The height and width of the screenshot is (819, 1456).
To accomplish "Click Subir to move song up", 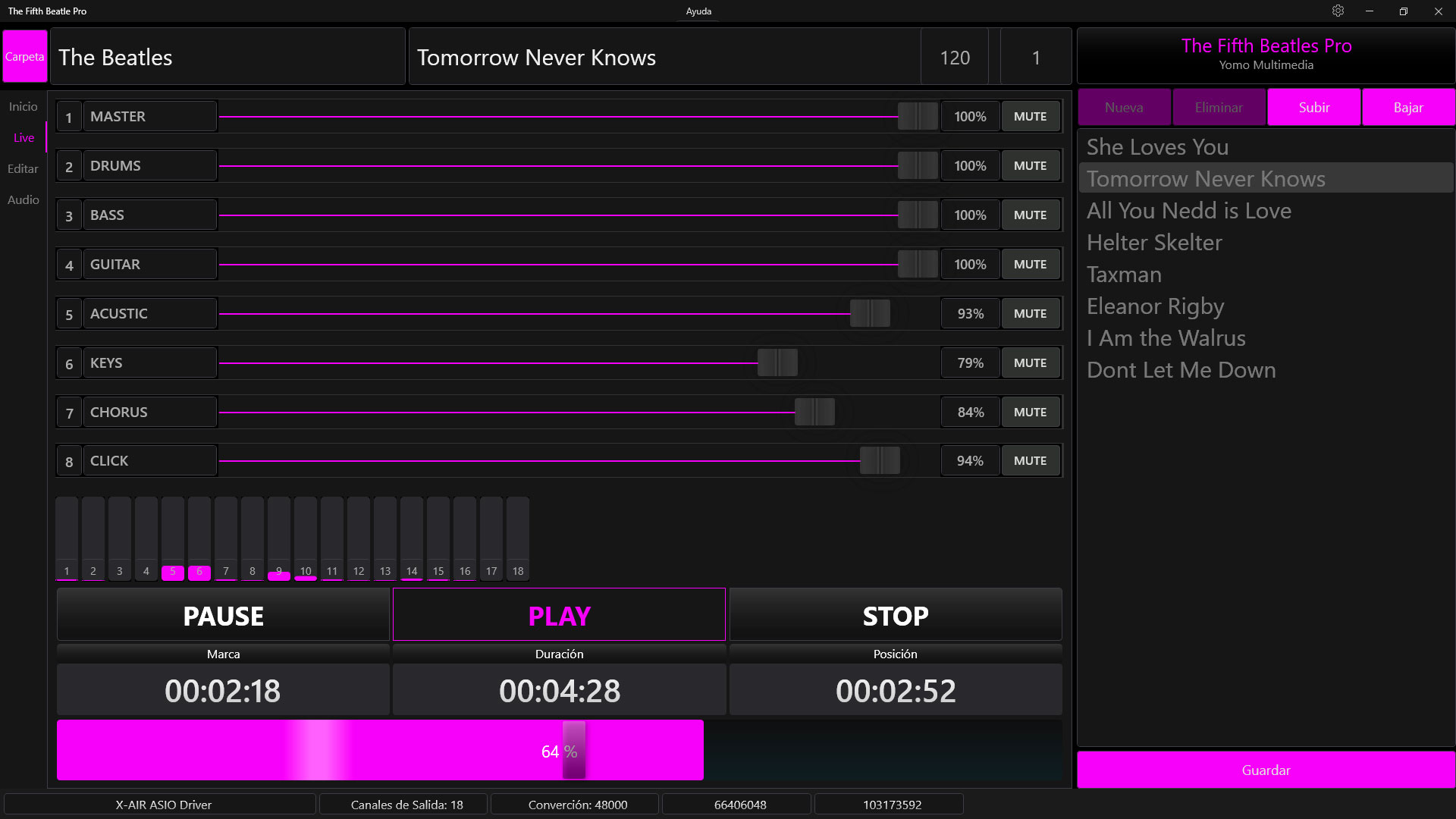I will pyautogui.click(x=1313, y=108).
